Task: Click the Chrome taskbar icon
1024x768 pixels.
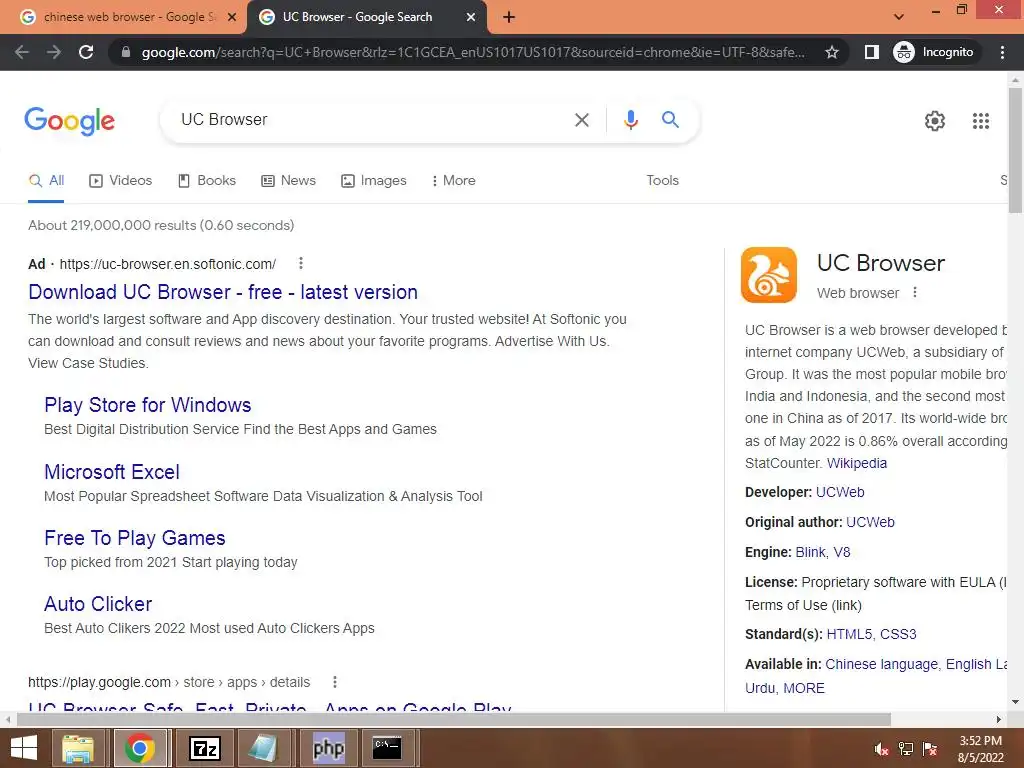Action: pyautogui.click(x=140, y=748)
